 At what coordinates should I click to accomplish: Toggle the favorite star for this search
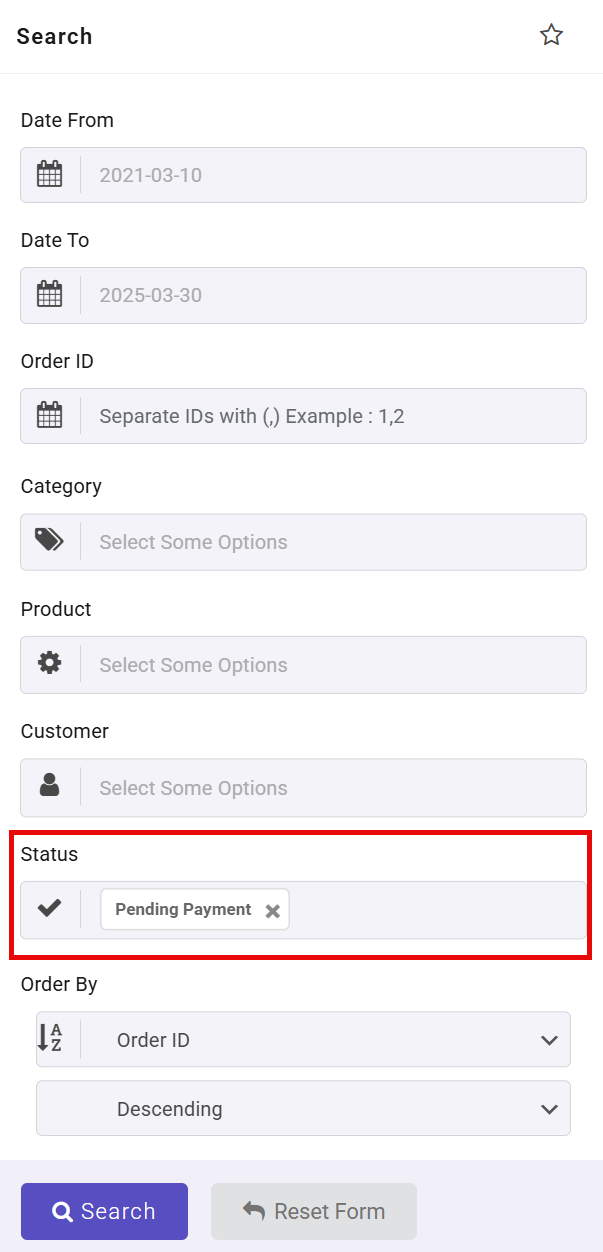[551, 33]
